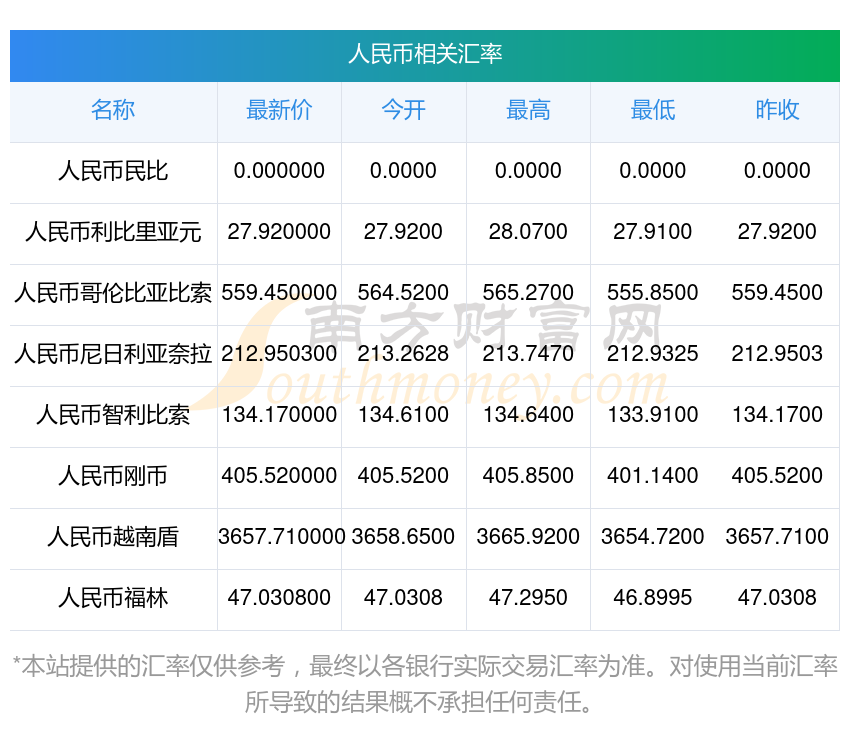Click the low value 401.1400
The height and width of the screenshot is (733, 850).
click(653, 476)
